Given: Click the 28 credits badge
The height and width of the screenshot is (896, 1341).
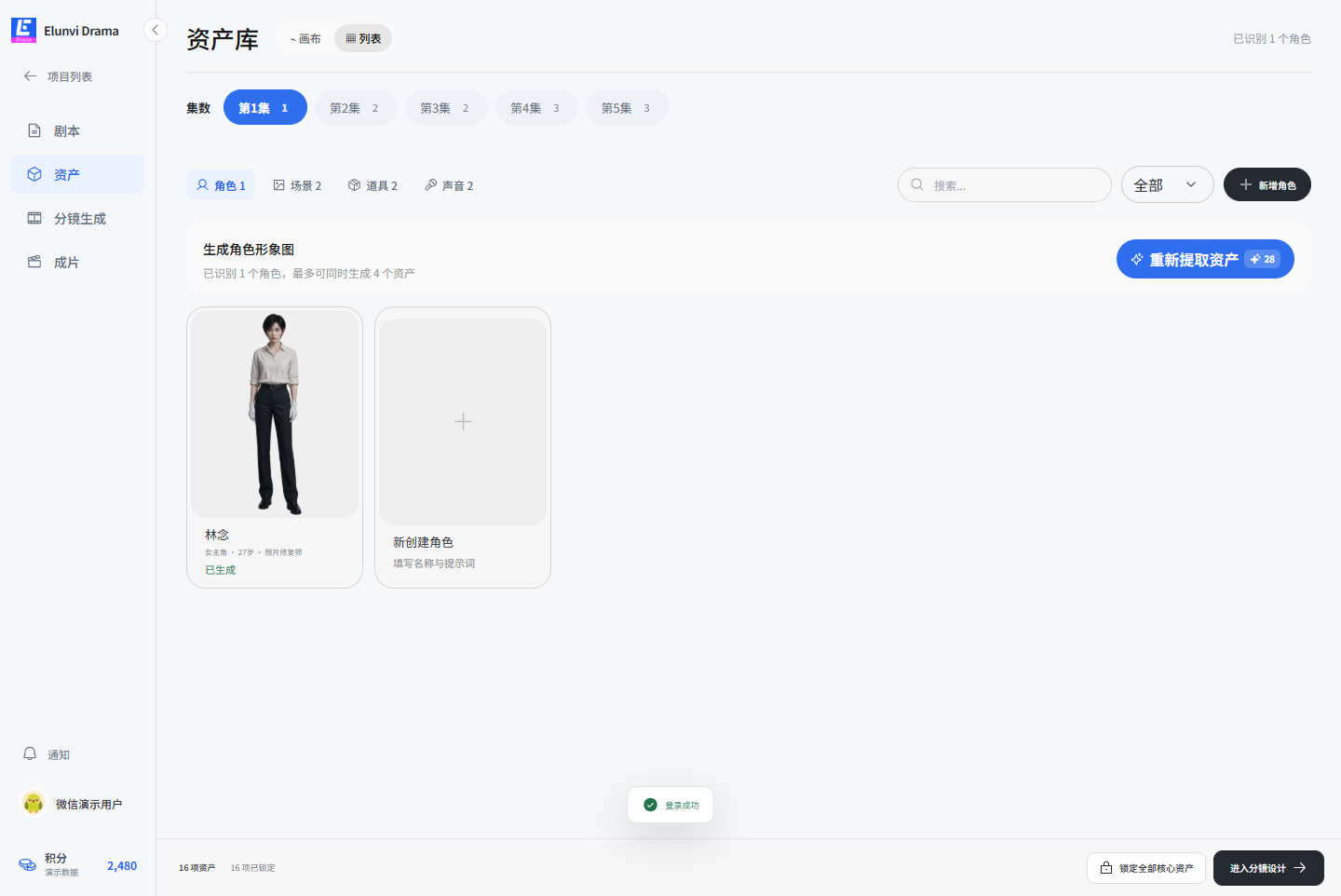Looking at the screenshot, I should pos(1263,259).
